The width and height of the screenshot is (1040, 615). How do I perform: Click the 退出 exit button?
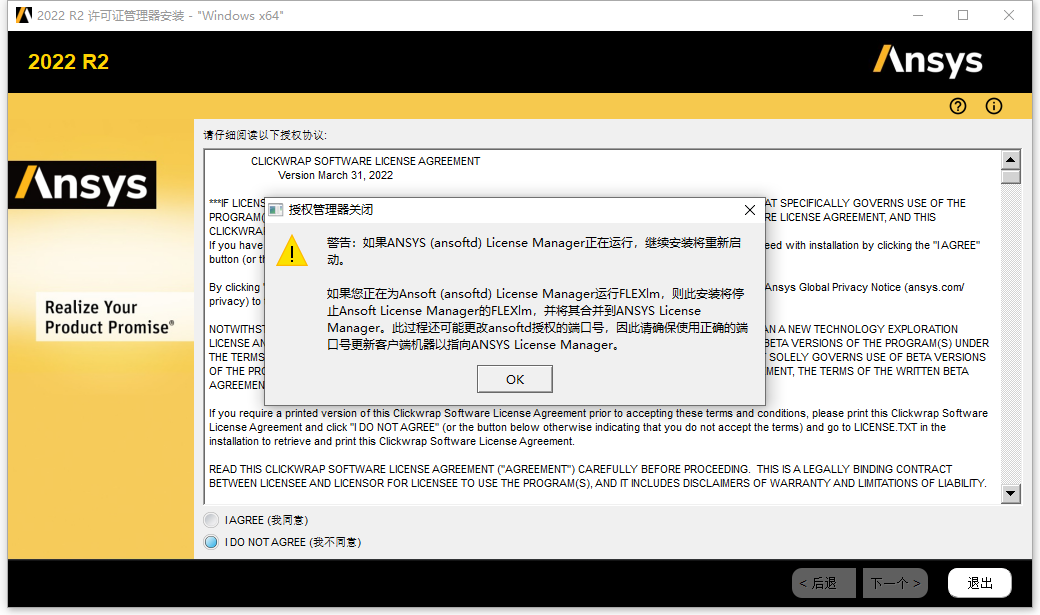click(980, 583)
